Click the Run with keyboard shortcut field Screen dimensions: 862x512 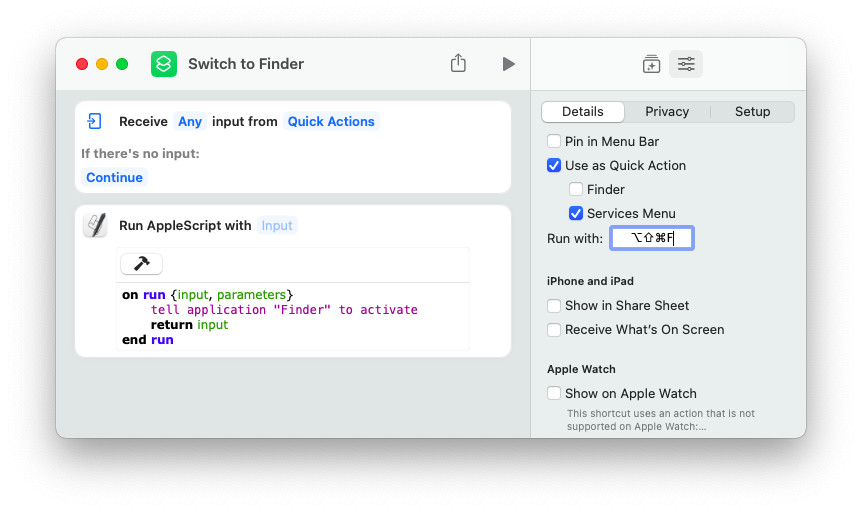651,238
